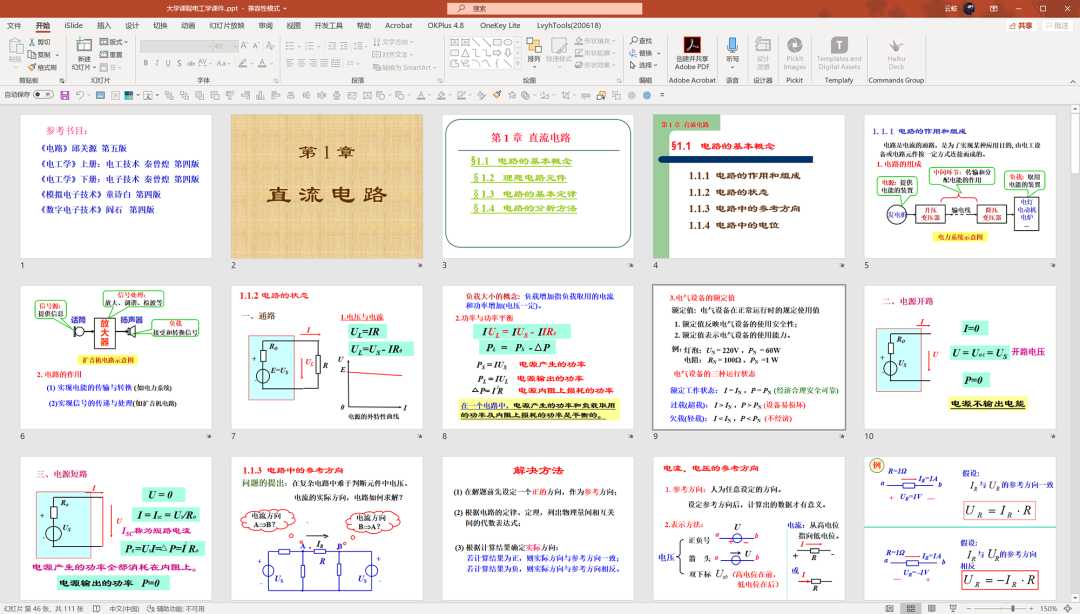Open the File (文件) menu

(x=14, y=25)
